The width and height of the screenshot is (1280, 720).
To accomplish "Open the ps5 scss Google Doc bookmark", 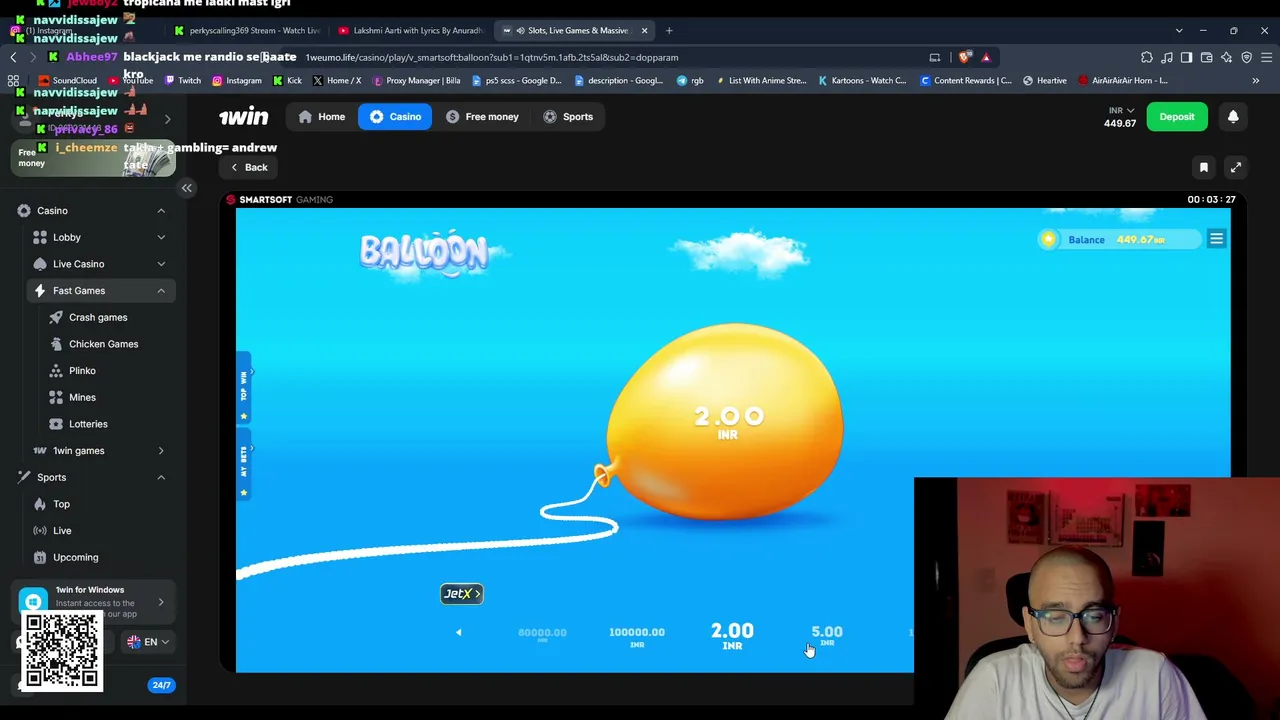I will tap(517, 81).
